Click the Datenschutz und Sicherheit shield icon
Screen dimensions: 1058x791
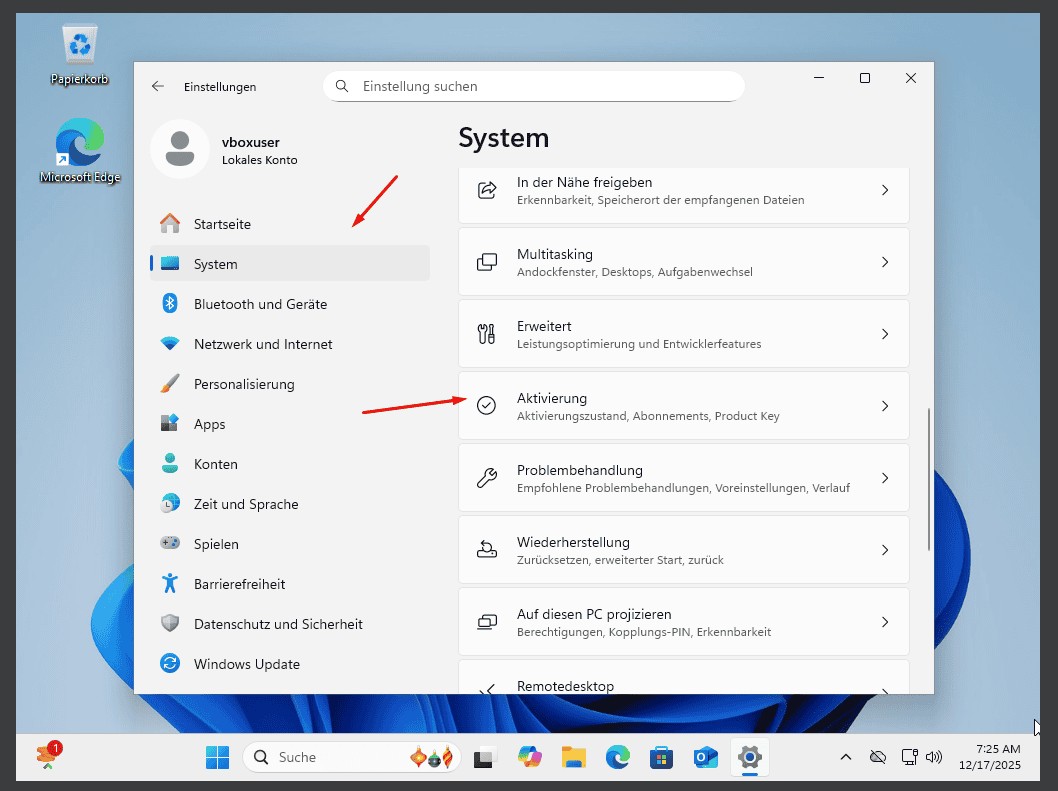click(x=170, y=624)
